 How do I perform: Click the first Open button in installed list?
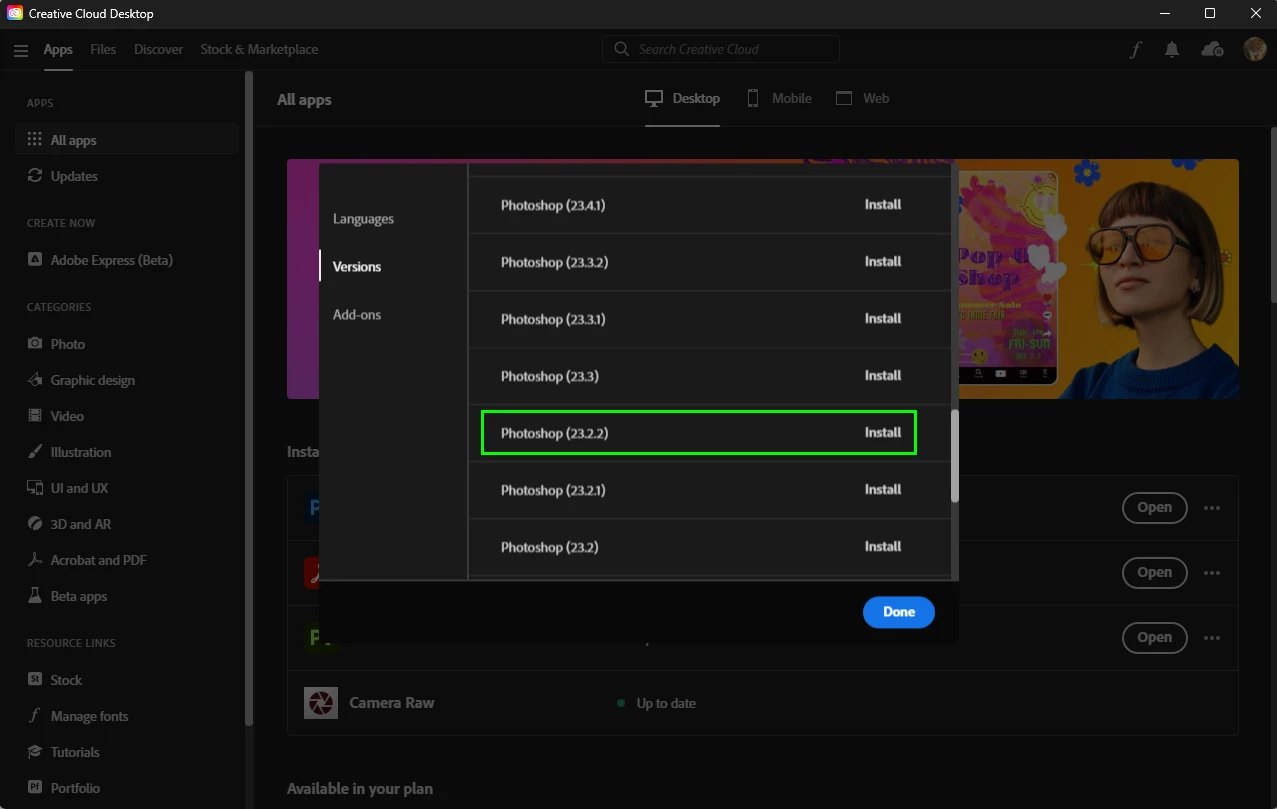pyautogui.click(x=1154, y=508)
